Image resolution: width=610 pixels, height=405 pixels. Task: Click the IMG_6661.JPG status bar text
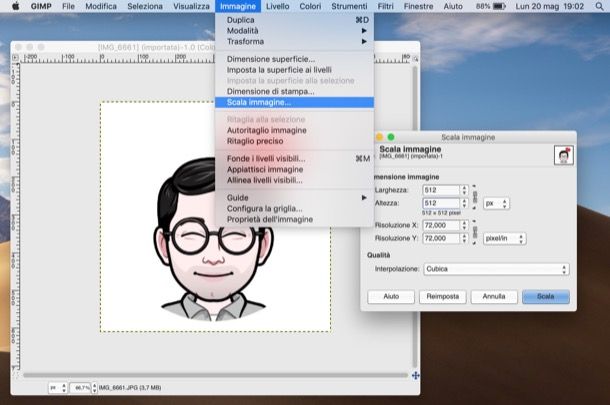point(130,388)
